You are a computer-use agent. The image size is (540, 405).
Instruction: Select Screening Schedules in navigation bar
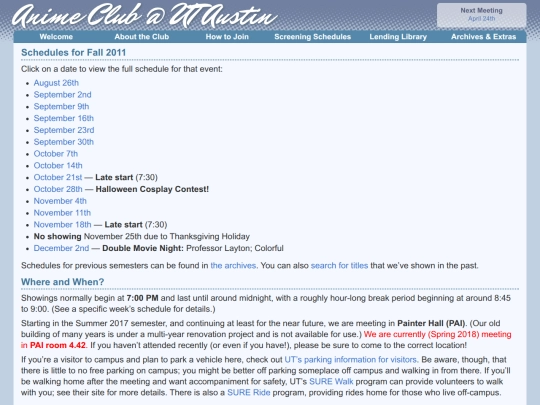pyautogui.click(x=312, y=37)
